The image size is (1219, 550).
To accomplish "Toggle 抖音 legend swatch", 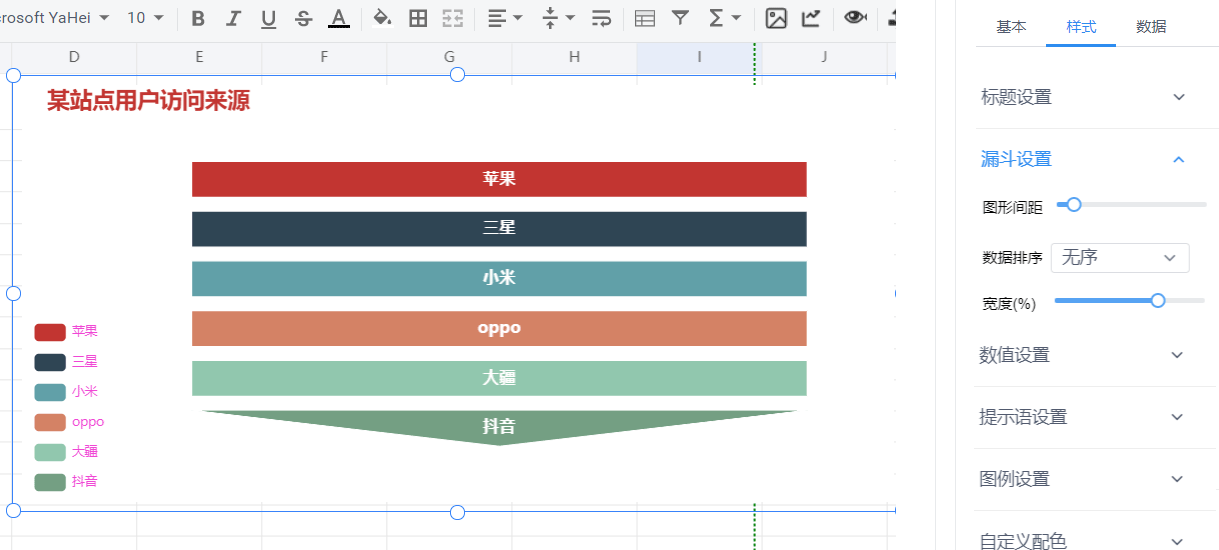I will tap(50, 482).
